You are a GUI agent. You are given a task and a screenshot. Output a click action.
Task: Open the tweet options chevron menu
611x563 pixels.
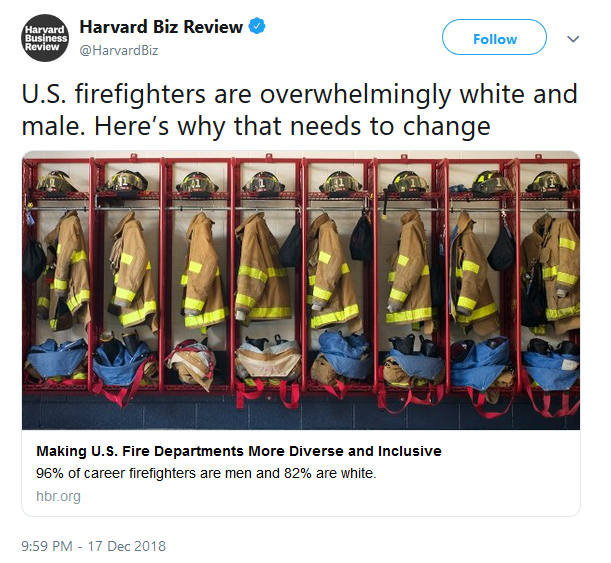pyautogui.click(x=572, y=39)
